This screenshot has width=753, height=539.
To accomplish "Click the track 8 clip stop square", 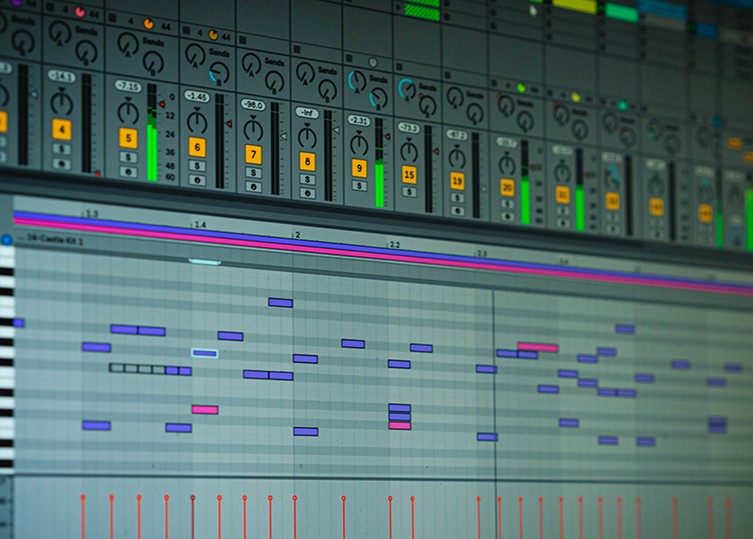I will click(297, 49).
